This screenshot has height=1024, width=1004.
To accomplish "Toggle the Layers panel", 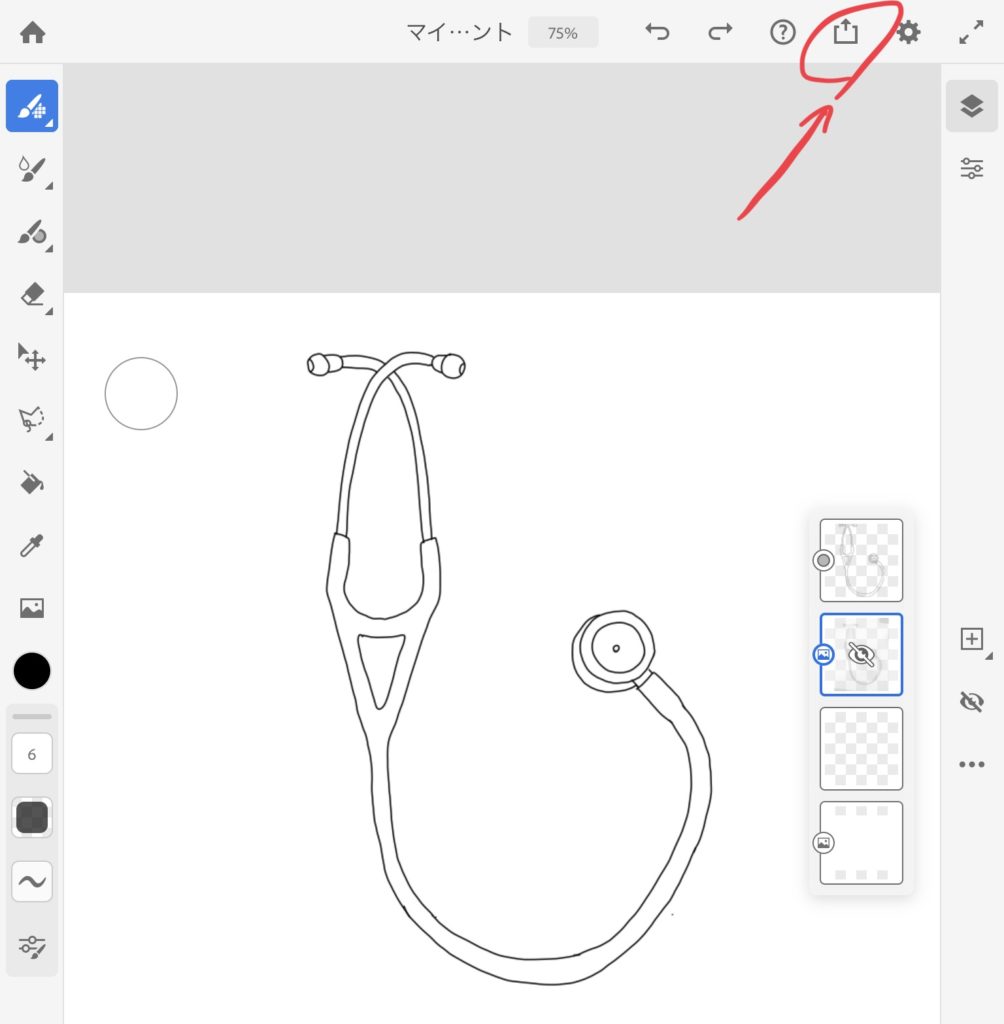I will (971, 106).
